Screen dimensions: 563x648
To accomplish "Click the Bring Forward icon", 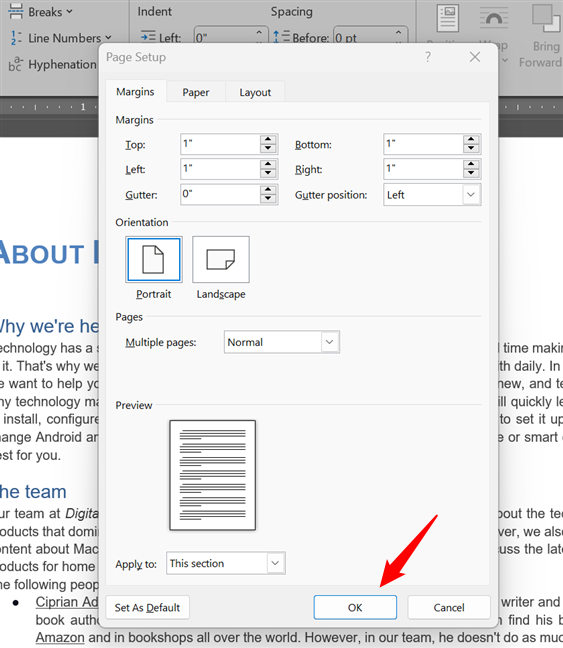I will point(546,19).
